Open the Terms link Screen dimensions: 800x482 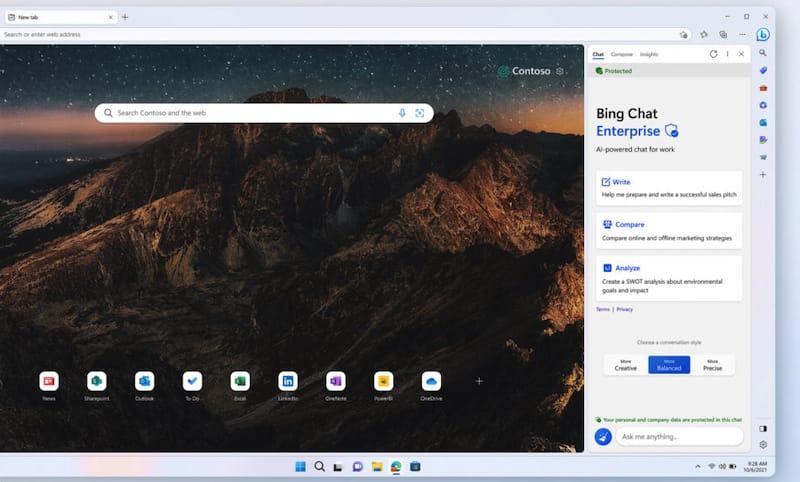tap(603, 309)
